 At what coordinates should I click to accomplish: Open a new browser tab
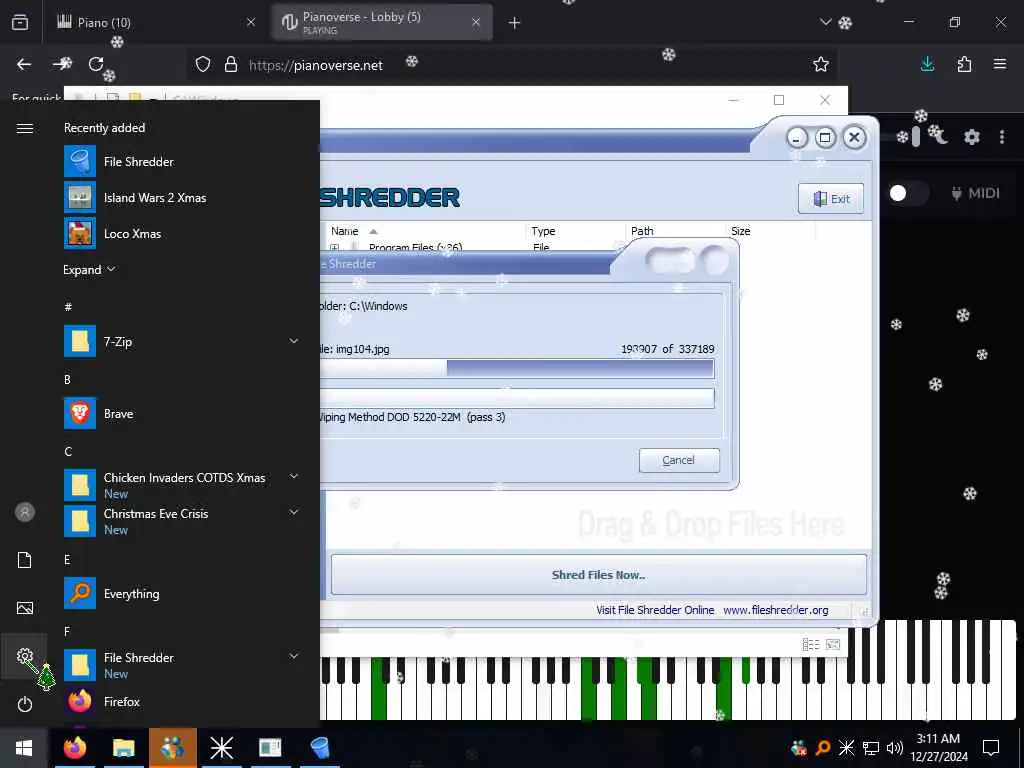[515, 23]
